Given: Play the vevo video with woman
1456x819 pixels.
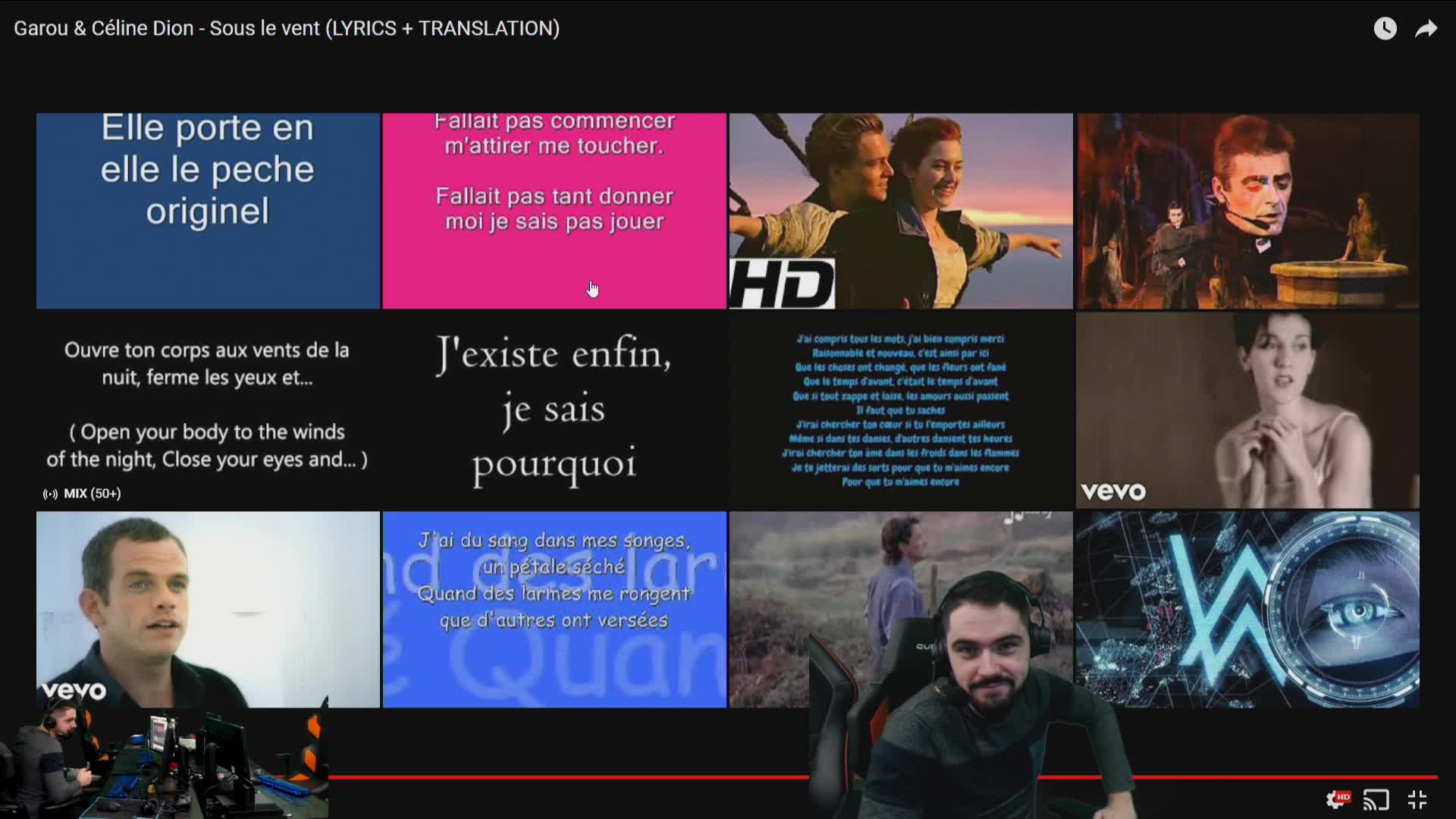Looking at the screenshot, I should (1247, 409).
